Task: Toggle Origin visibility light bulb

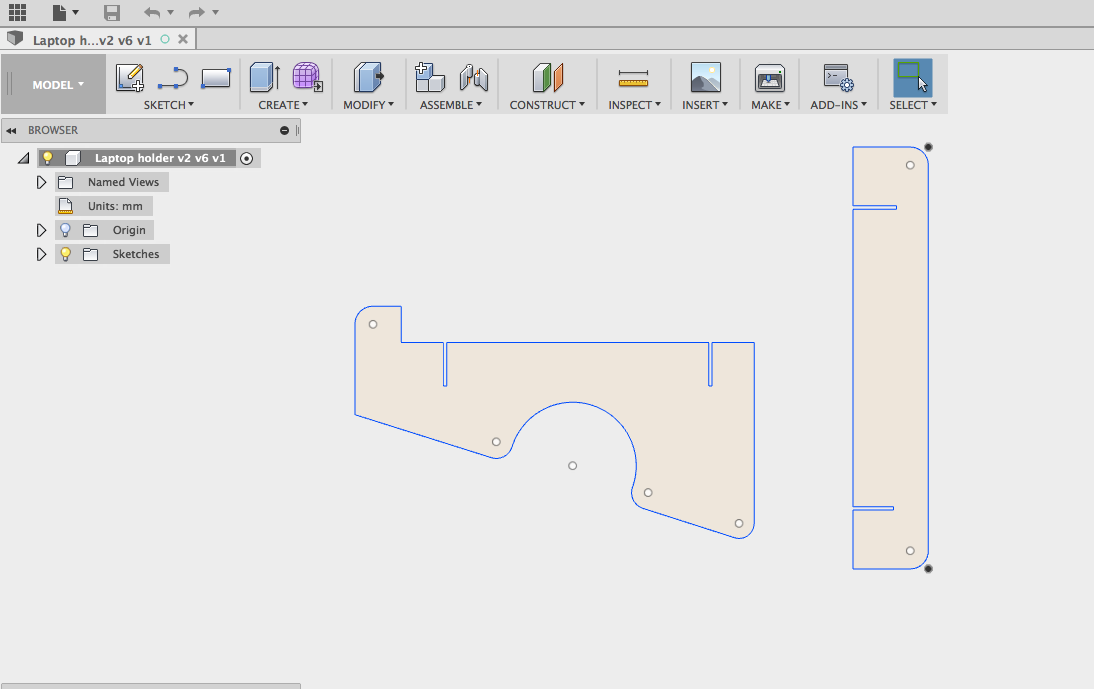Action: coord(66,229)
